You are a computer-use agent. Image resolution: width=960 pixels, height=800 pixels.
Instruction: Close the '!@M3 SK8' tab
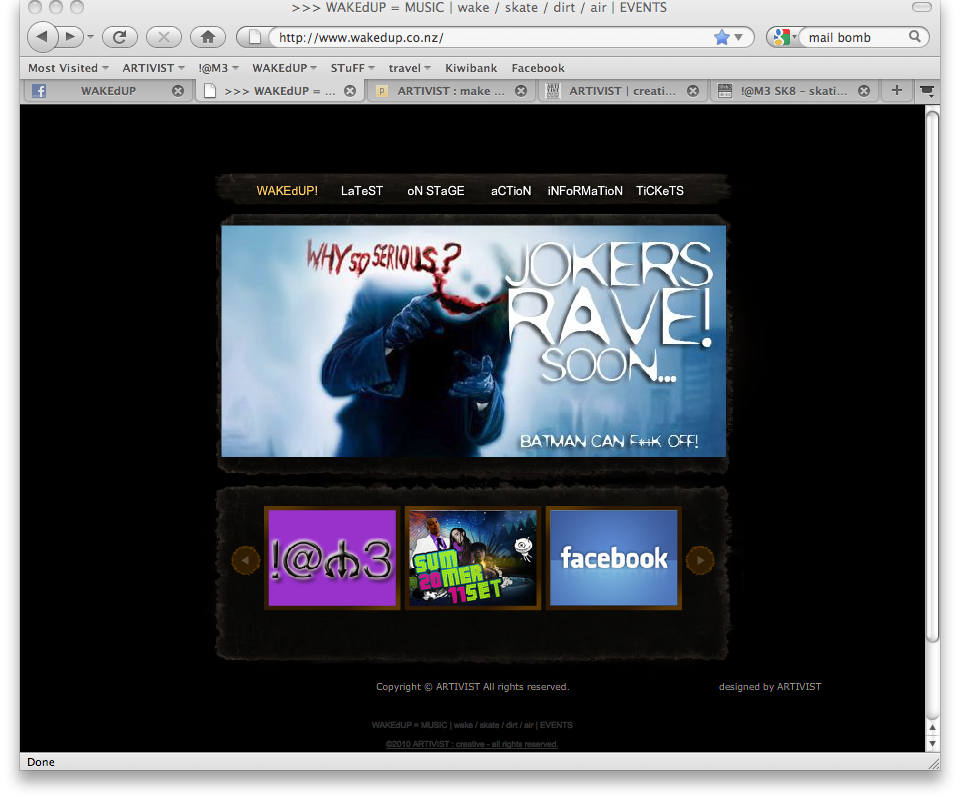click(863, 91)
